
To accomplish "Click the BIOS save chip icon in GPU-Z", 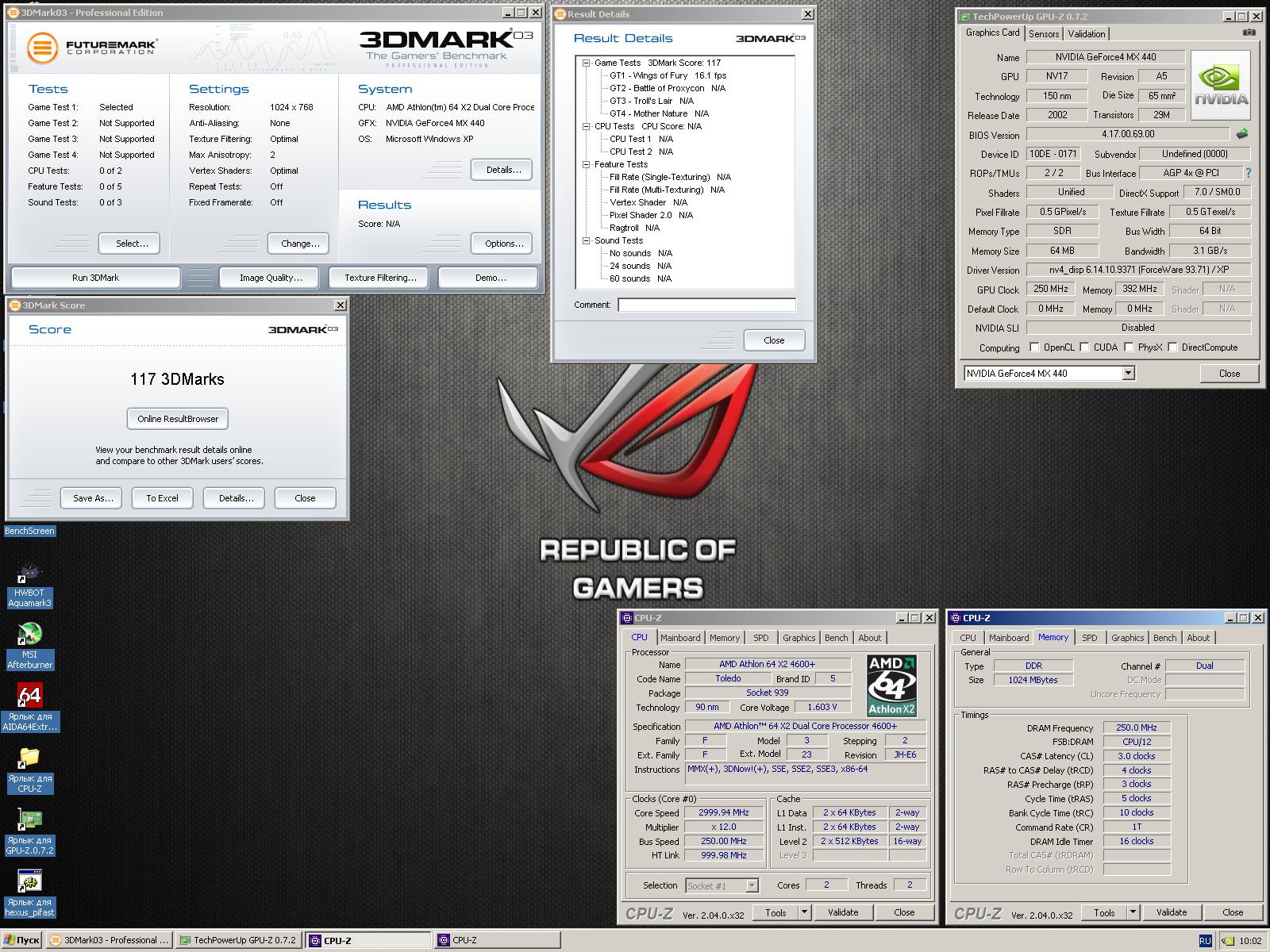I will [1242, 135].
